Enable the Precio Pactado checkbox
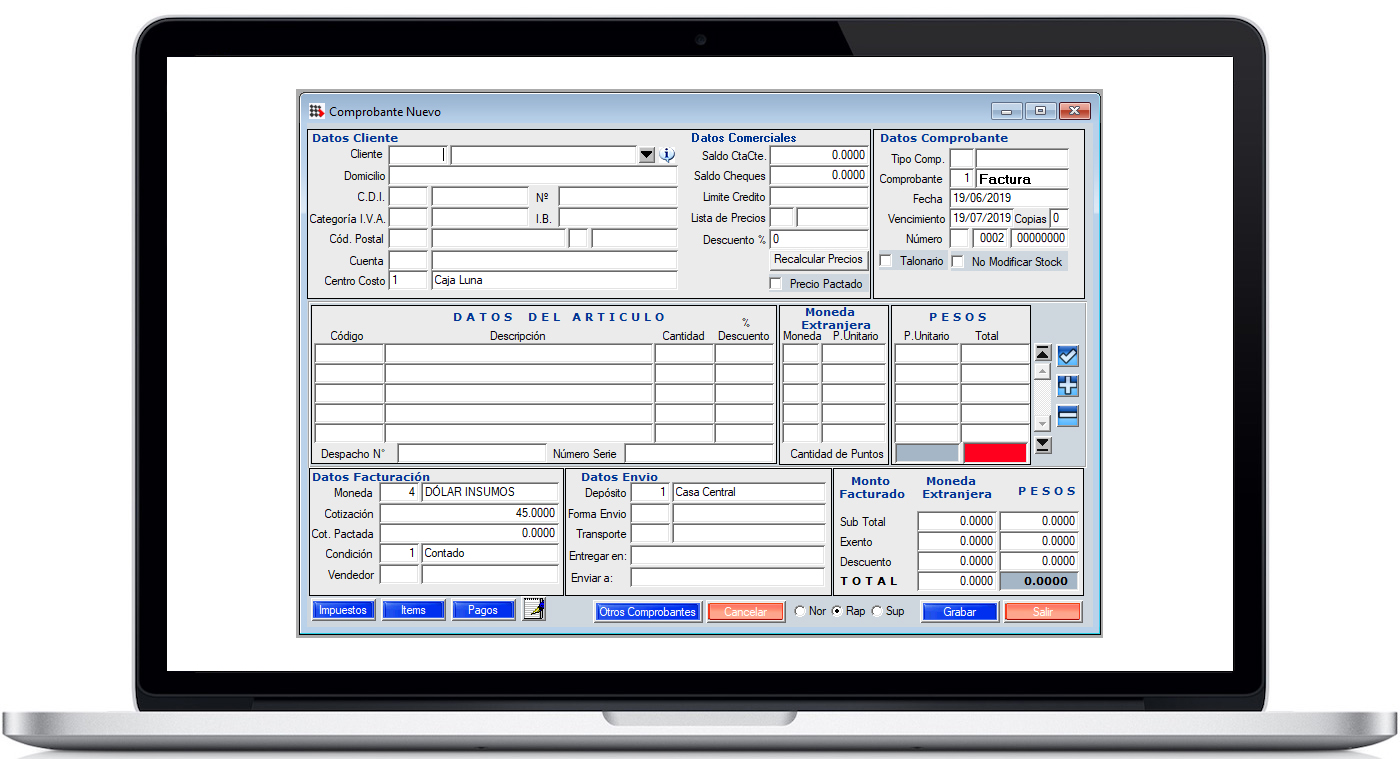Viewport: 1400px width, 759px height. (x=776, y=284)
